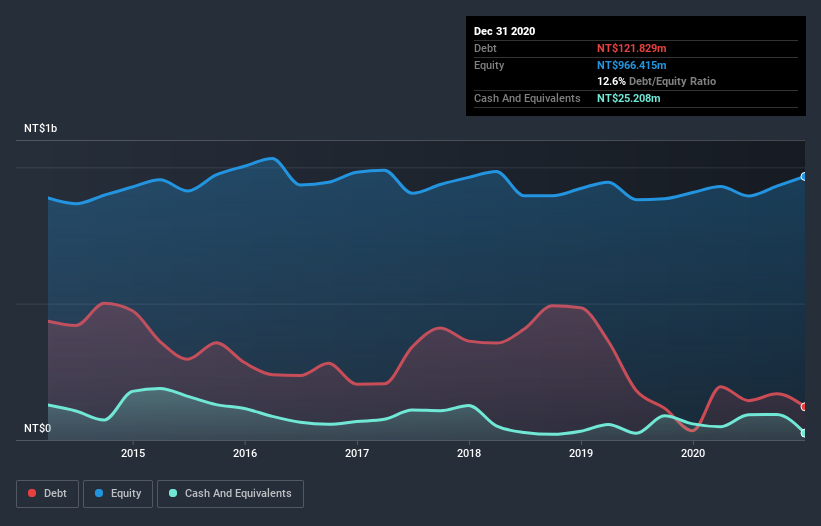Click the NT$121.829m debt value
The image size is (821, 526).
click(x=631, y=48)
